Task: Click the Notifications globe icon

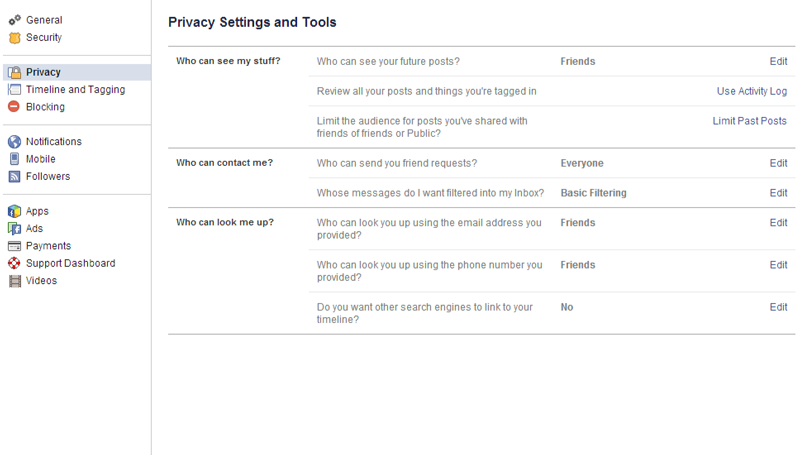Action: pyautogui.click(x=14, y=142)
